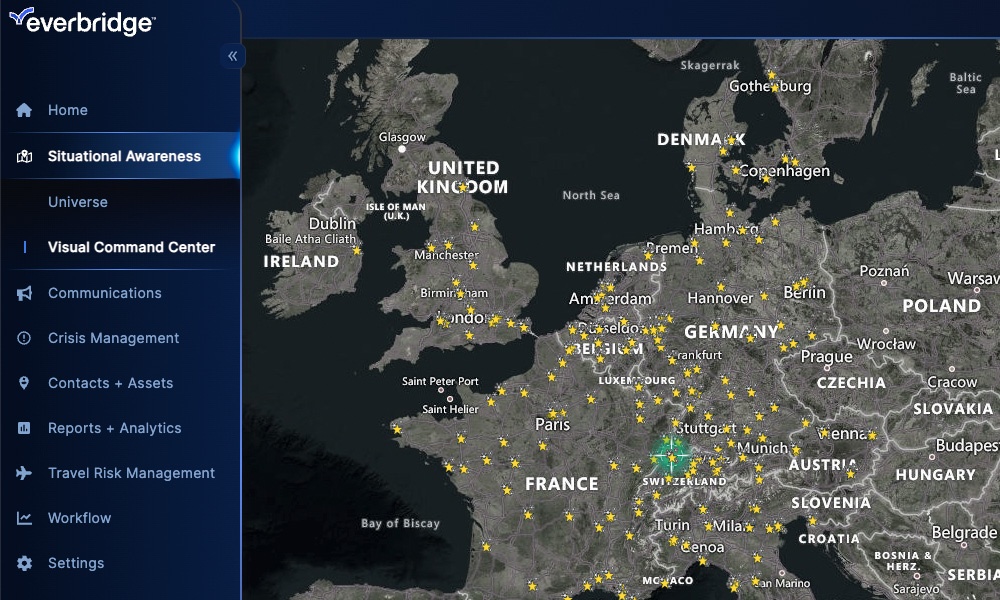
Task: Click the Bay of Biscay label
Action: coord(401,523)
